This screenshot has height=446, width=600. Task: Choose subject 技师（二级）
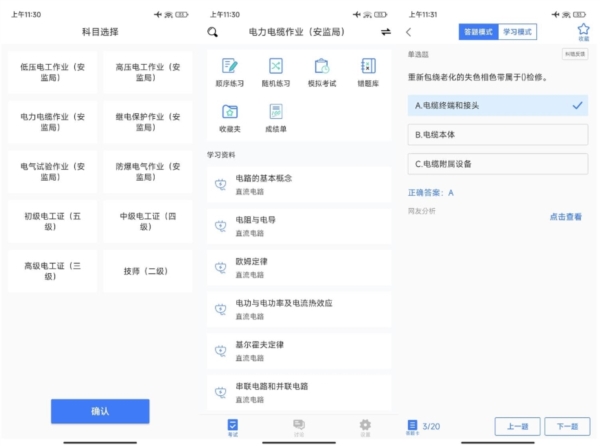148,271
